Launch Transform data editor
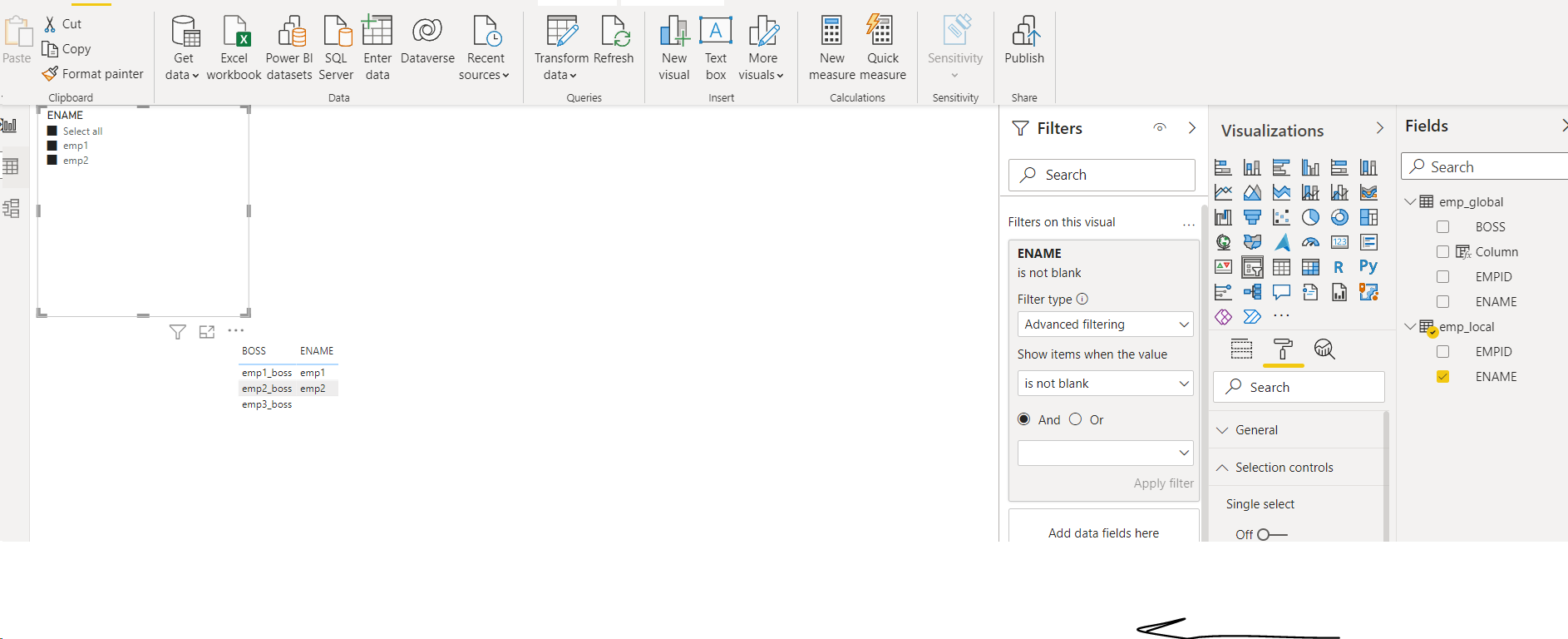 (561, 48)
